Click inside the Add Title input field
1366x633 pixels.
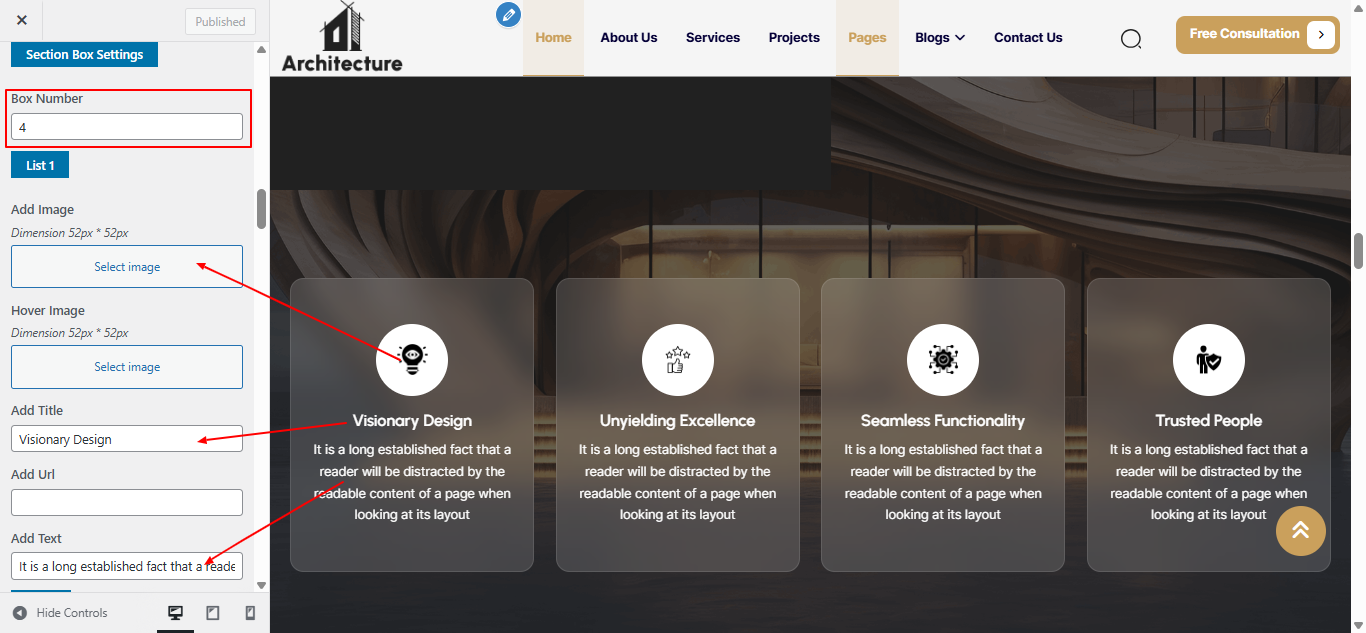coord(126,438)
